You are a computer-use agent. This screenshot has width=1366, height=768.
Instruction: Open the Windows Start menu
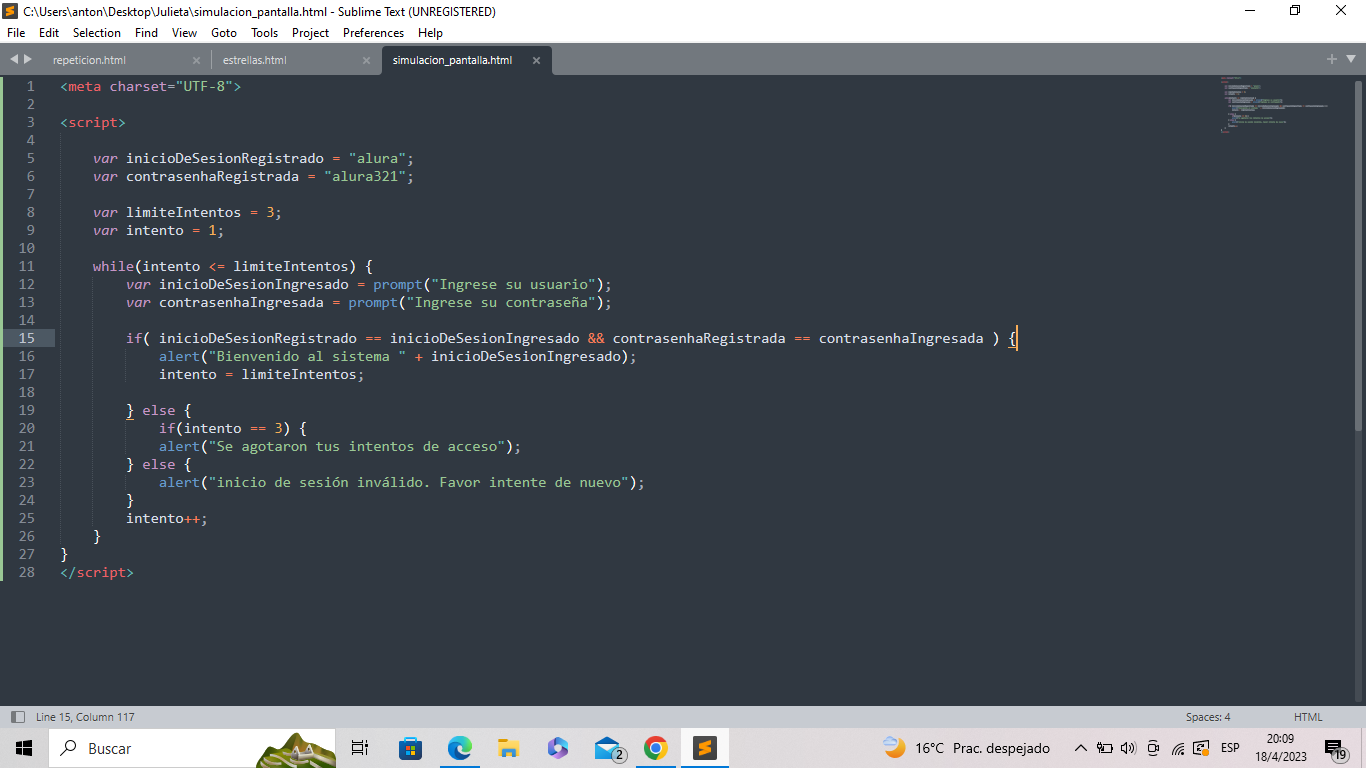click(24, 748)
